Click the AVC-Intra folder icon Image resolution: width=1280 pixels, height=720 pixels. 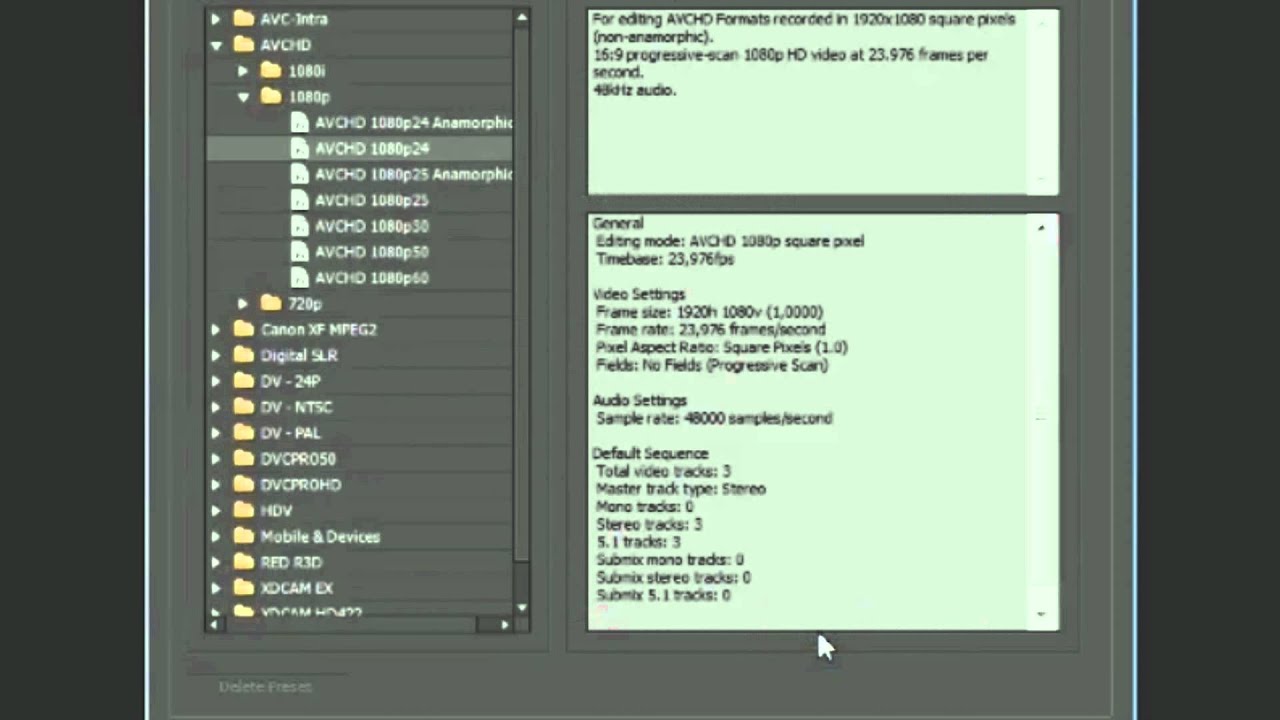tap(244, 18)
